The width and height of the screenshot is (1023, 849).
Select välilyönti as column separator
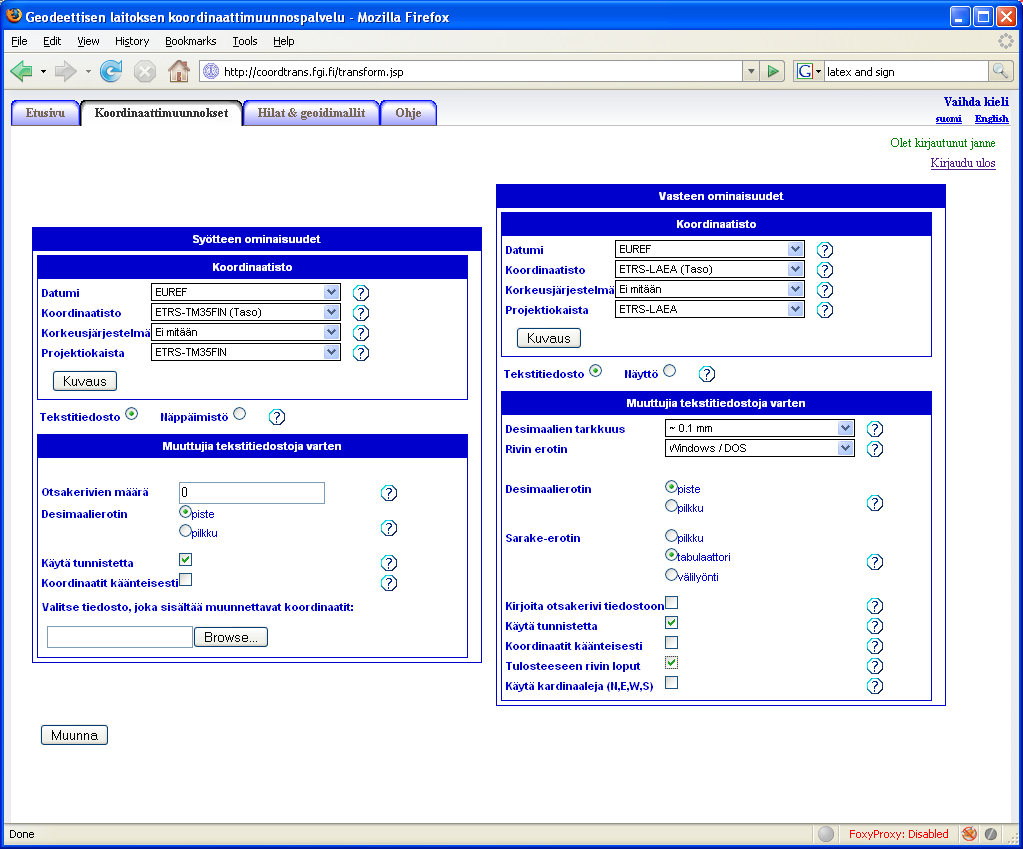pos(671,575)
